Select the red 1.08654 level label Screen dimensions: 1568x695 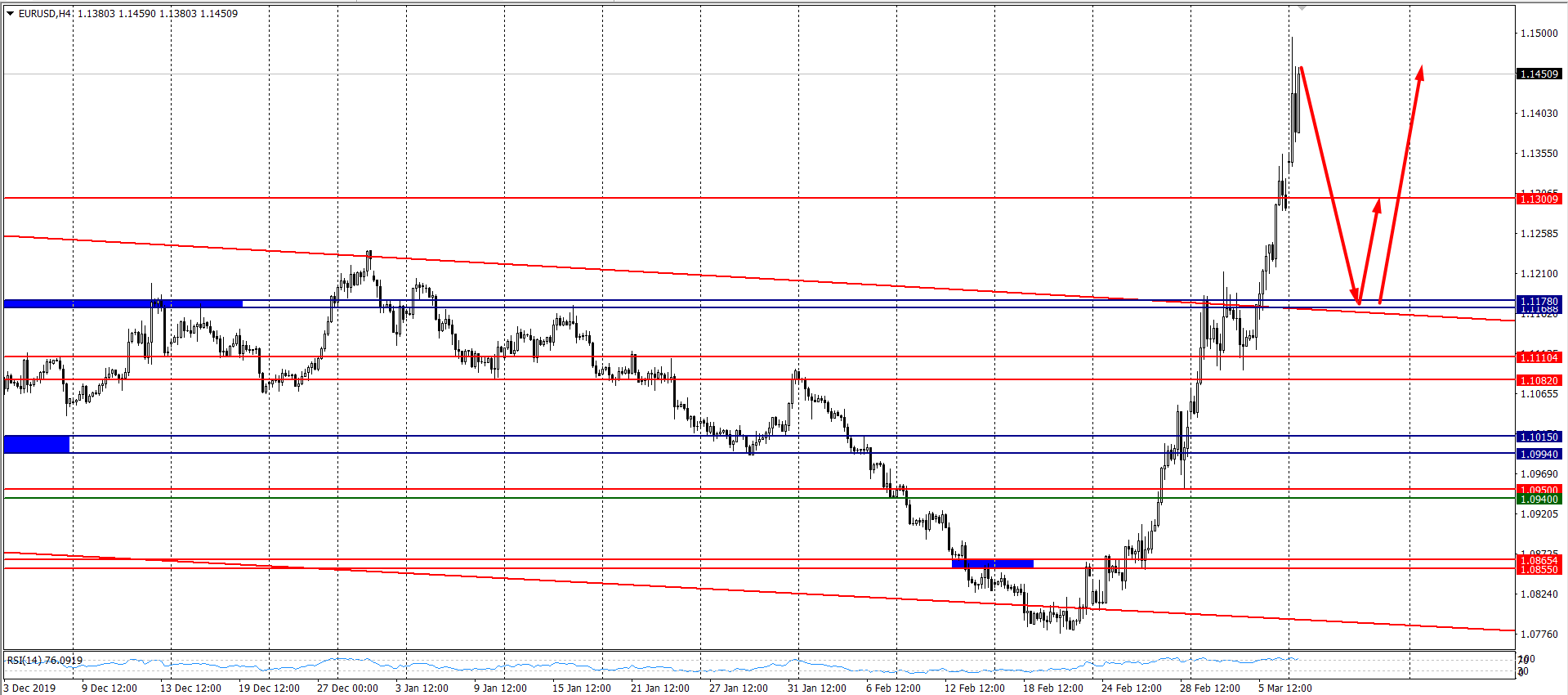tap(1539, 560)
